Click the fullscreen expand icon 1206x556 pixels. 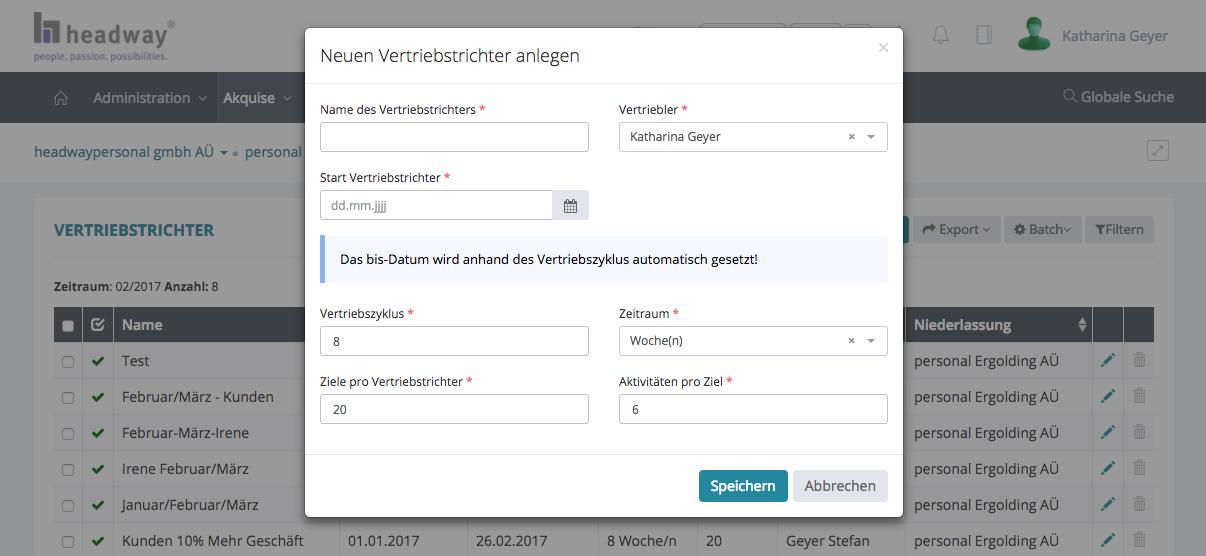pos(1158,151)
